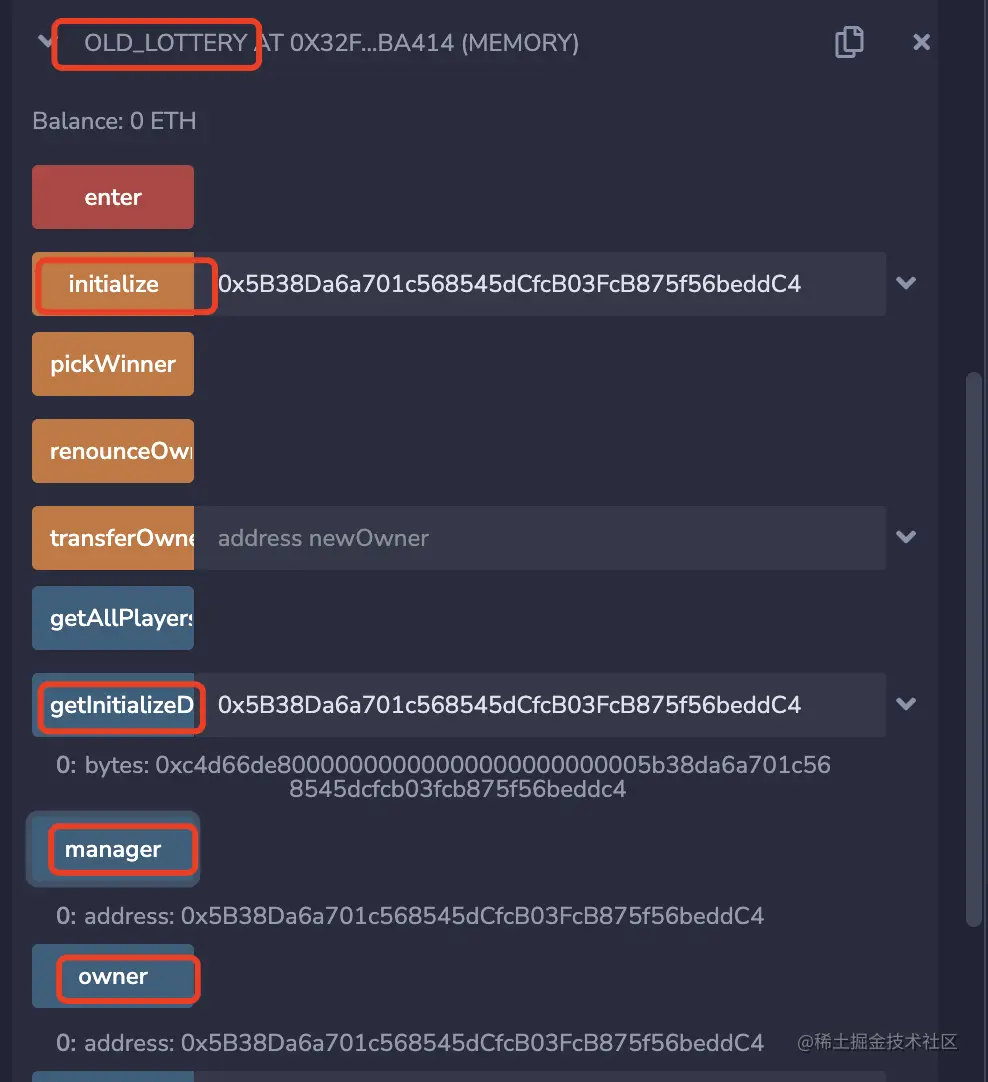988x1082 pixels.
Task: Run the initialize function
Action: 112,284
